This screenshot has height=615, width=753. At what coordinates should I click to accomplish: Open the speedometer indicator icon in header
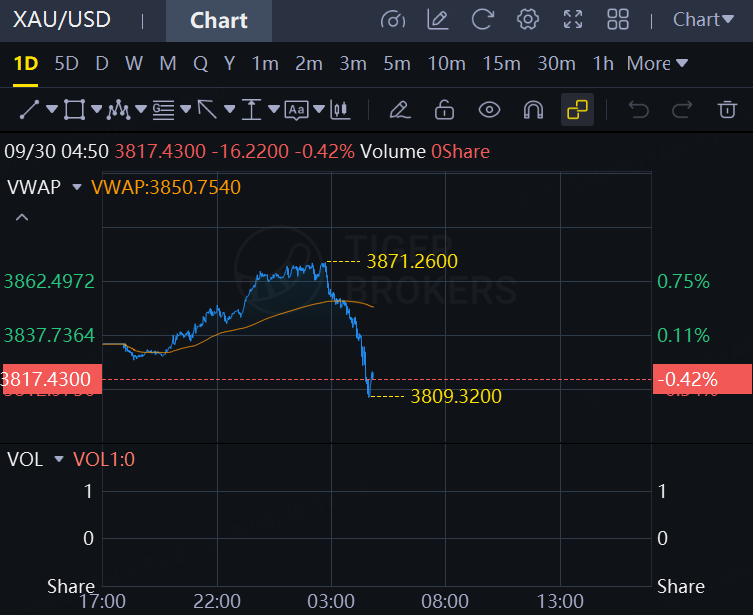[393, 20]
